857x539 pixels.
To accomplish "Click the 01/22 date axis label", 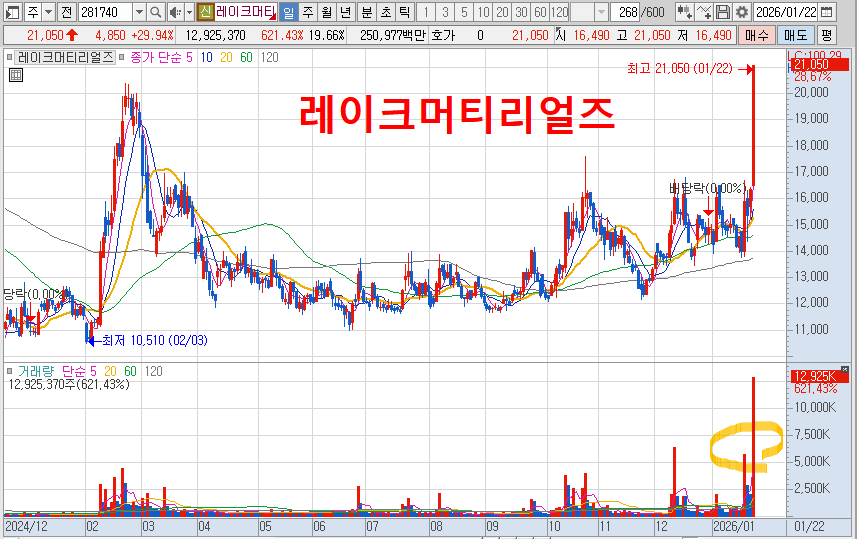I will pyautogui.click(x=809, y=526).
